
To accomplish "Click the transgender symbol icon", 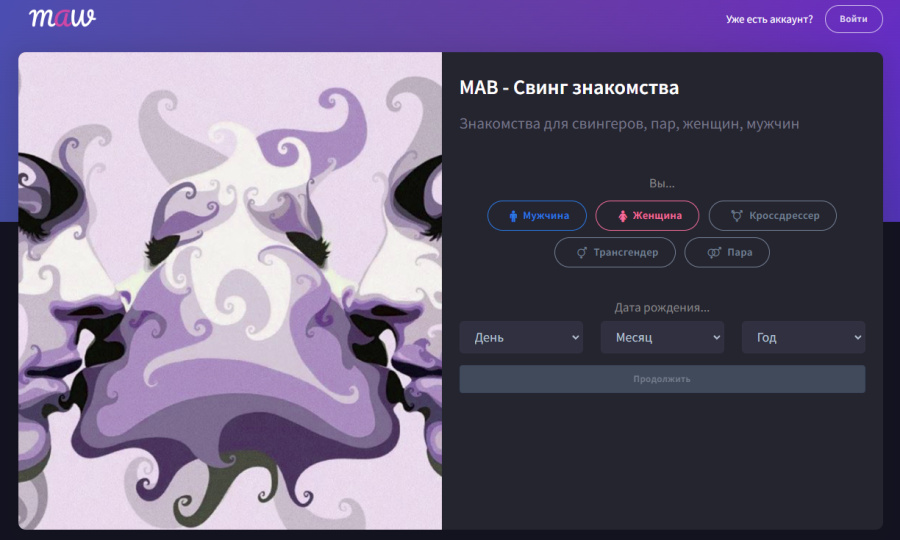I will click(582, 252).
